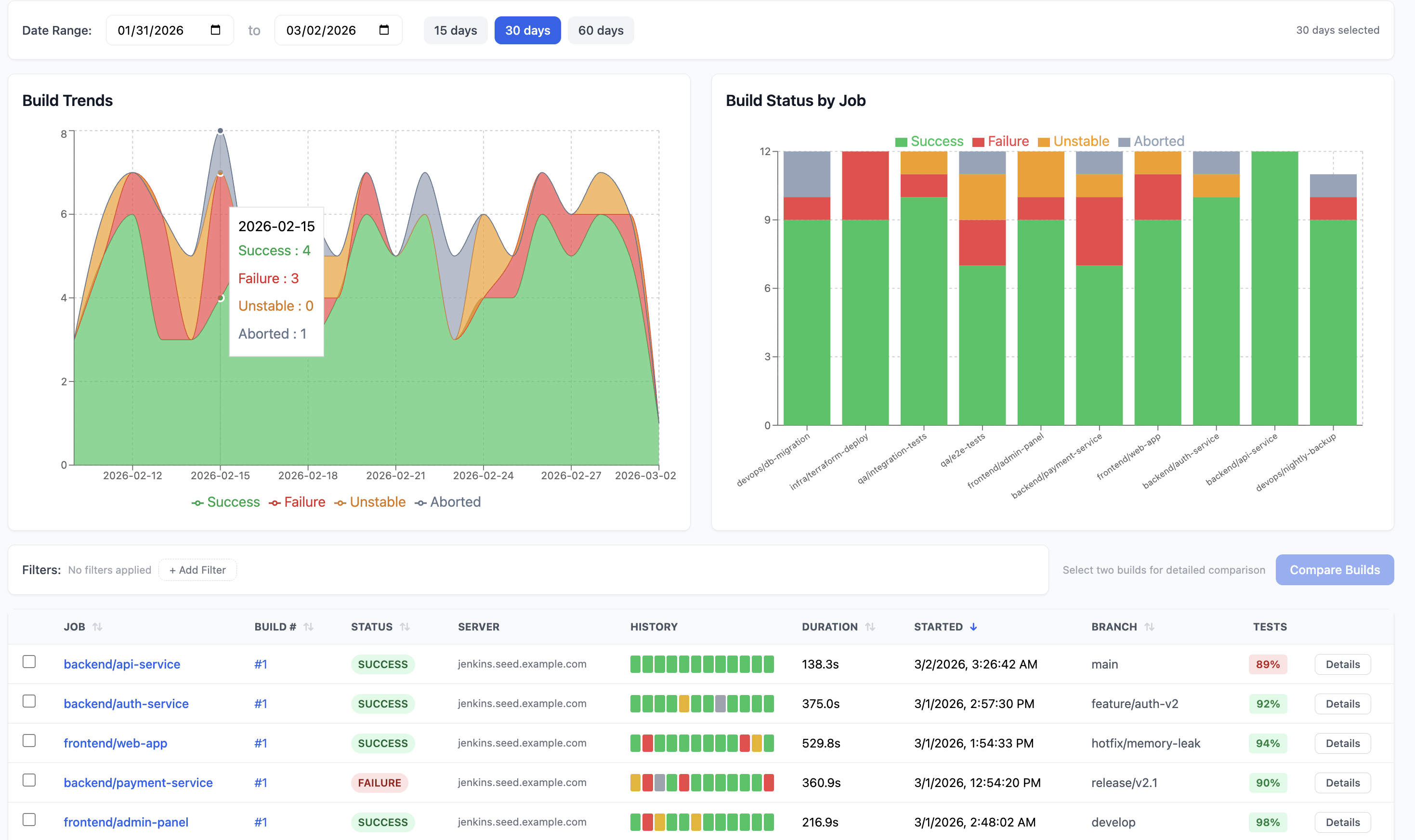The image size is (1415, 840).
Task: Click the green Success swatch in Build Status legend
Action: pyautogui.click(x=902, y=141)
